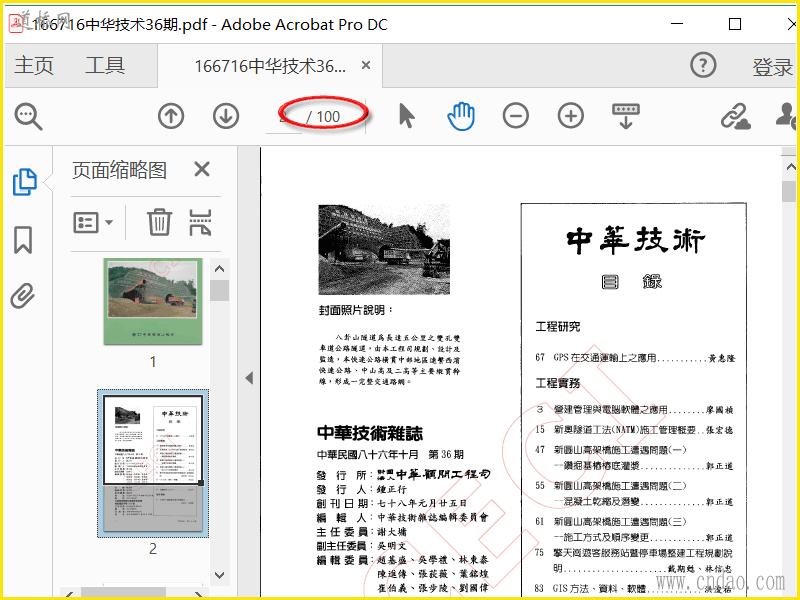Collapse the navigation pane with the left arrow

point(249,378)
